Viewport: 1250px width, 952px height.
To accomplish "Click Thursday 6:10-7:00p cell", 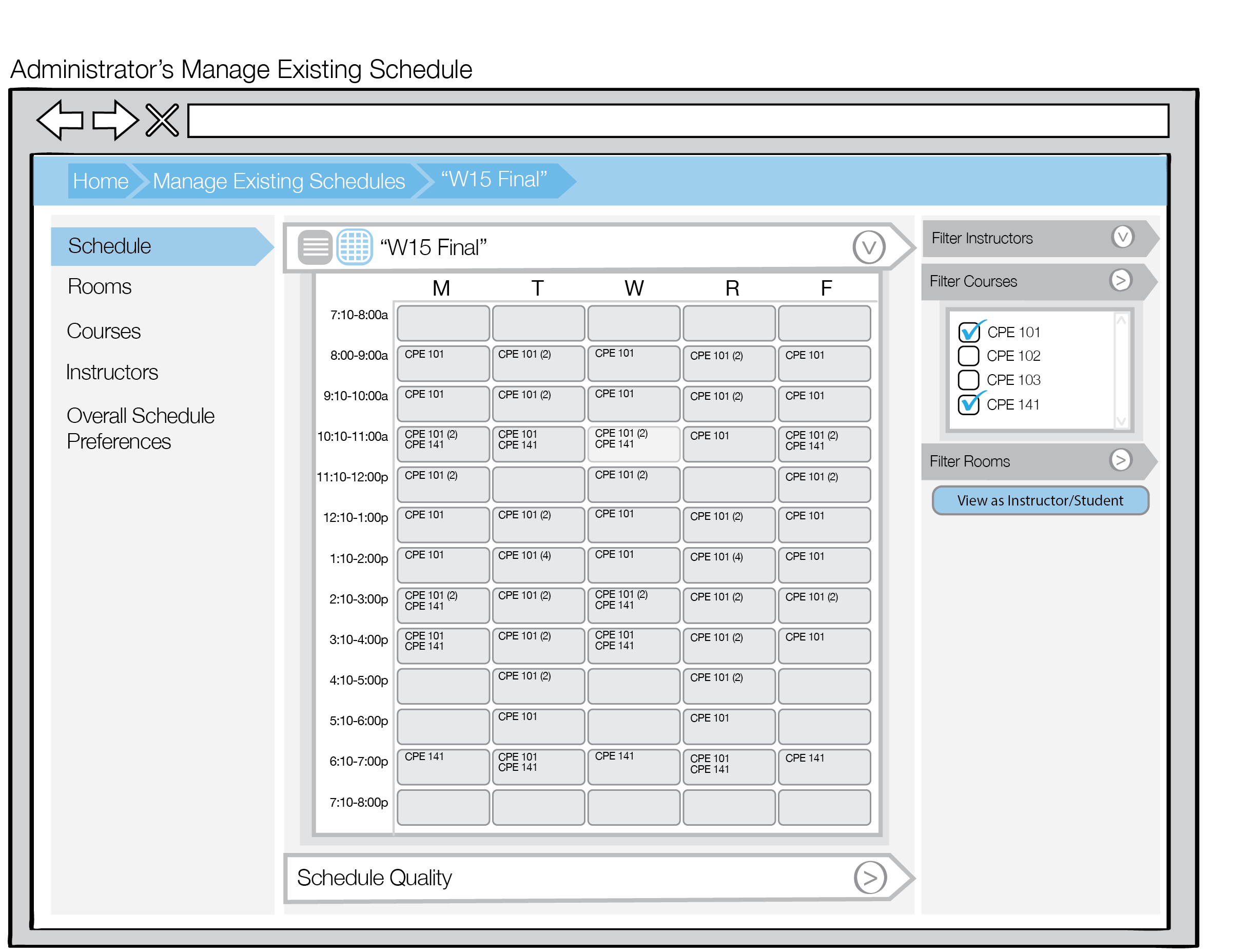I will pos(729,767).
